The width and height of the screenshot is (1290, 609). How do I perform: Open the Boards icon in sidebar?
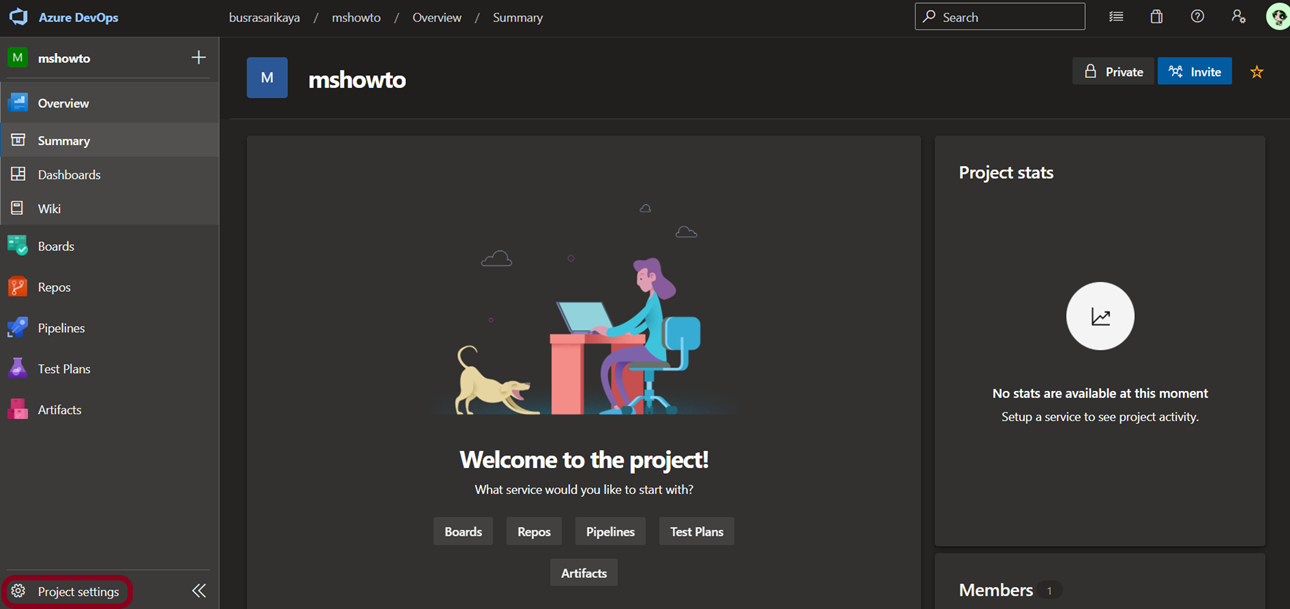point(18,246)
